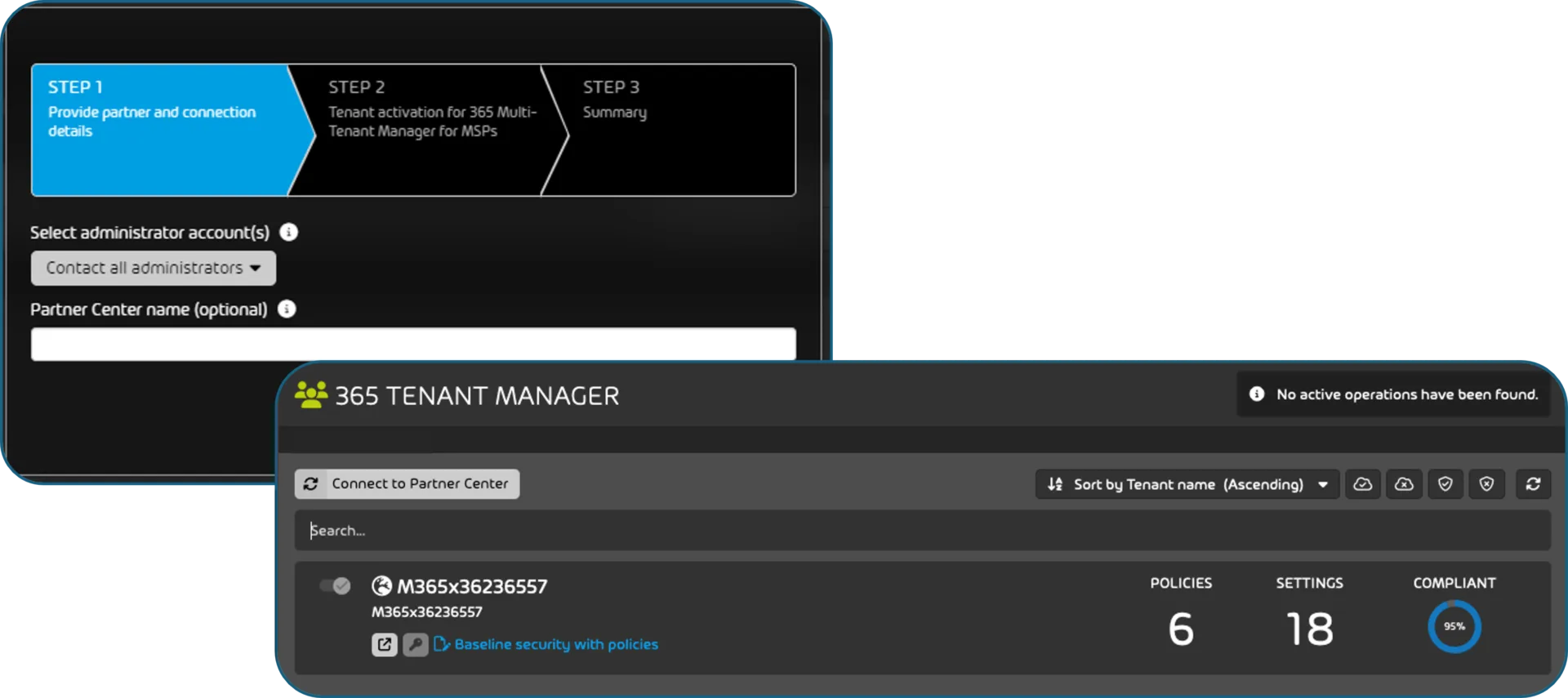
Task: Click the 95% compliant progress ring
Action: pyautogui.click(x=1454, y=627)
